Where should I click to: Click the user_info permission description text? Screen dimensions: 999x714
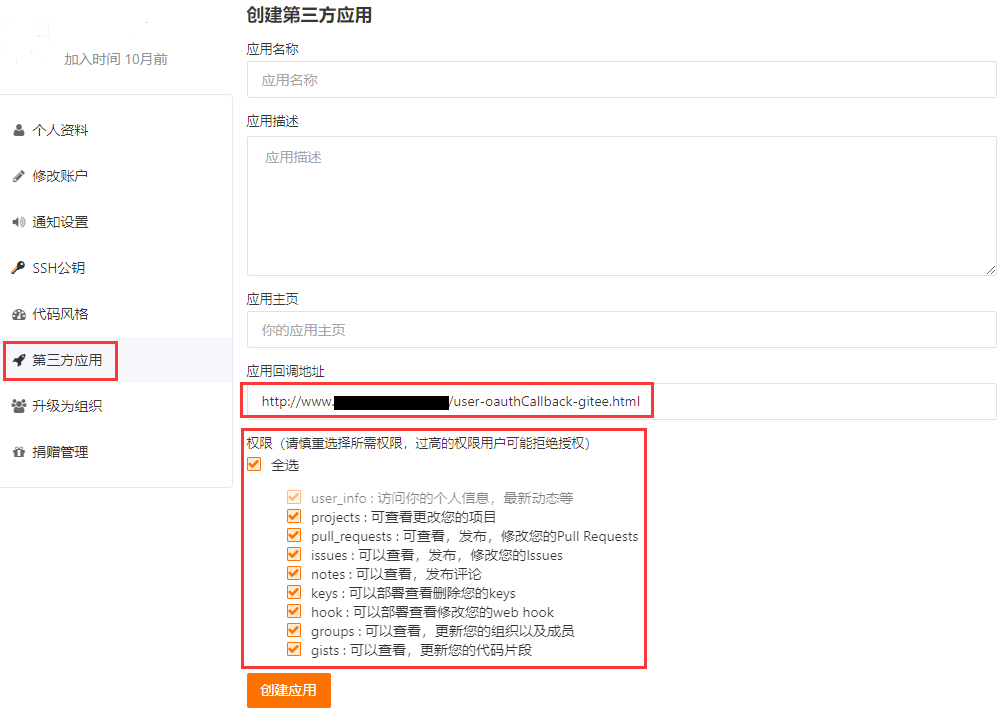442,498
